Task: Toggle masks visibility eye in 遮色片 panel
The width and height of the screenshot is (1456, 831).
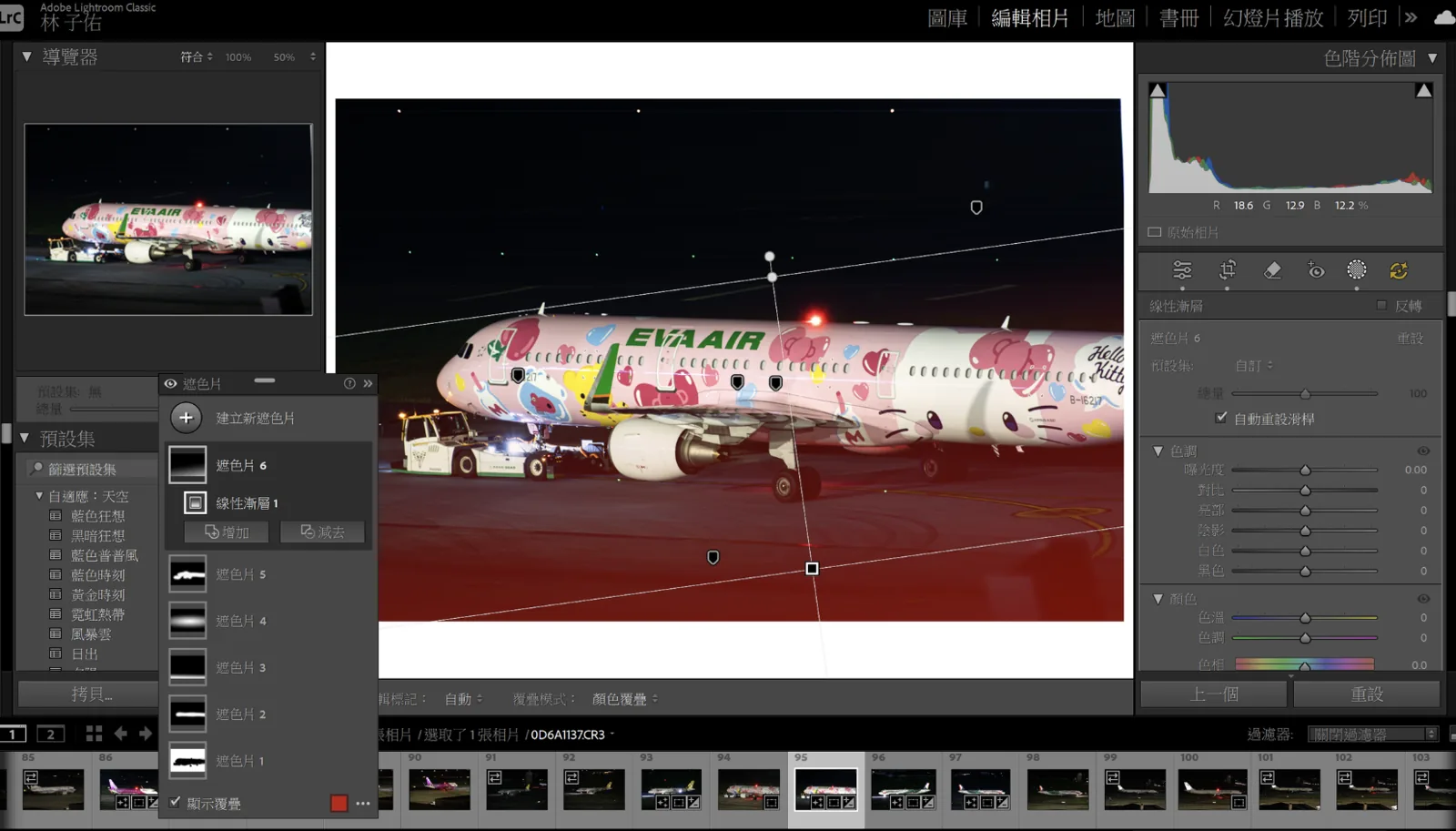Action: (170, 384)
